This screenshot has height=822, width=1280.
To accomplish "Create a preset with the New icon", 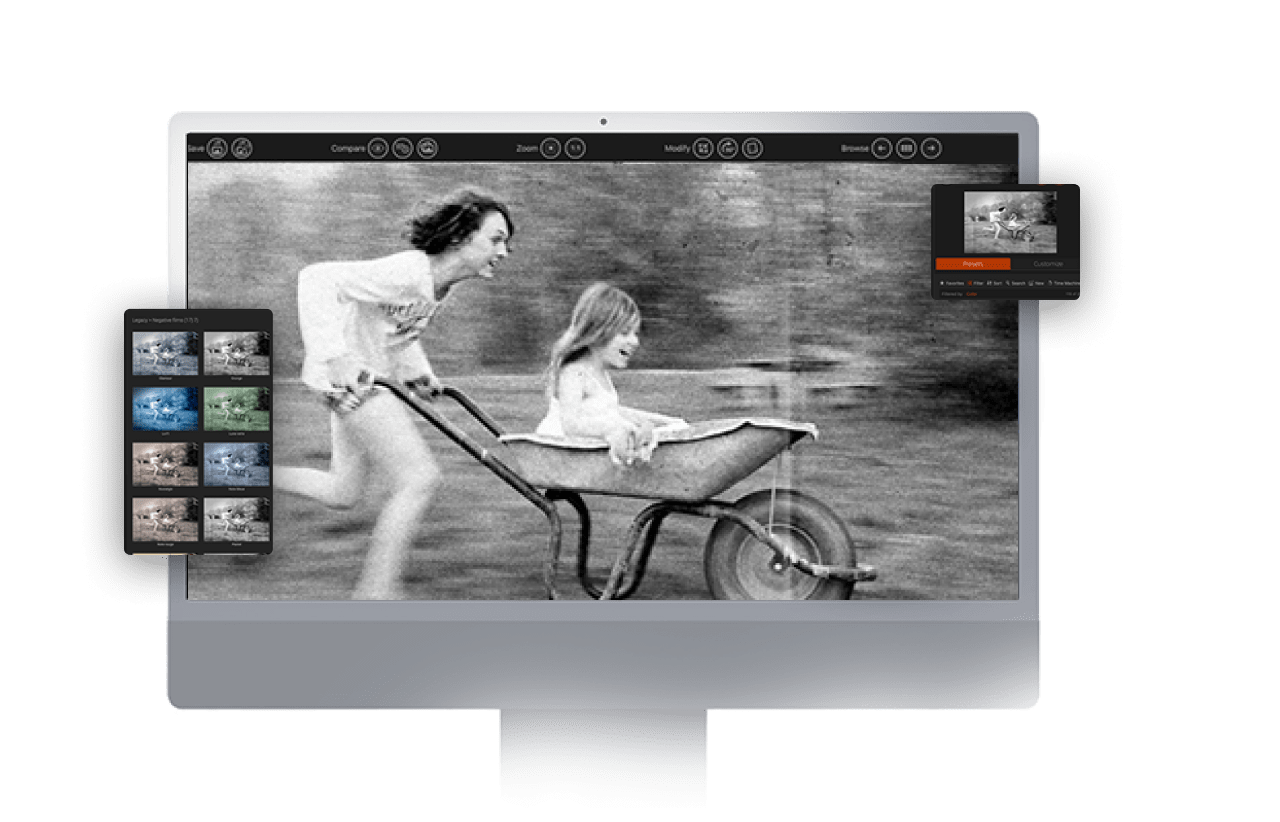I will [x=1031, y=283].
